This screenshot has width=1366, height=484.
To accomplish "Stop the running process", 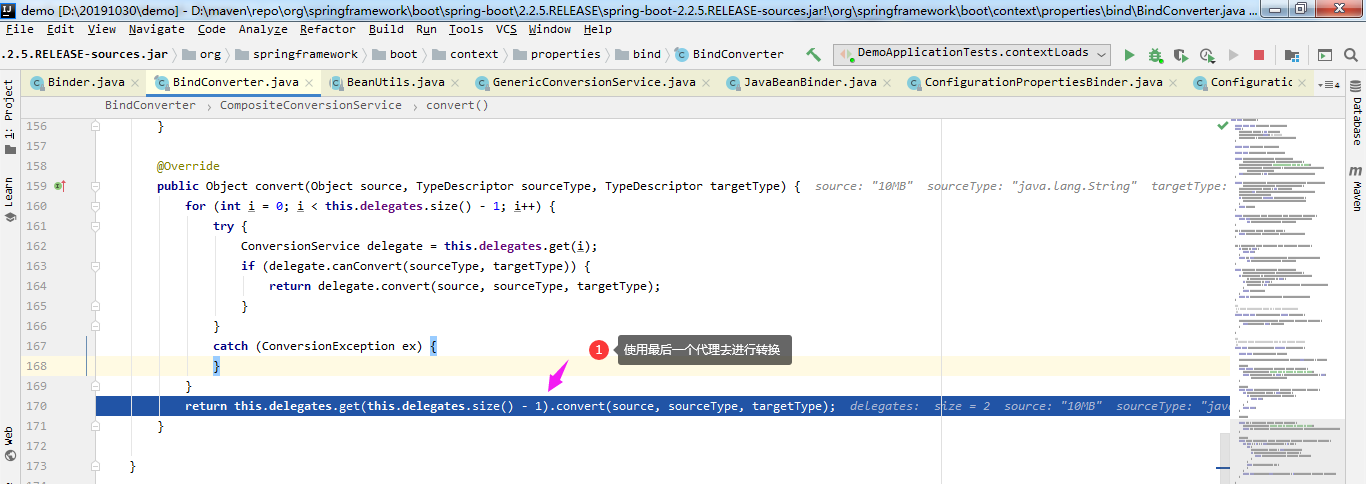I will click(1259, 55).
